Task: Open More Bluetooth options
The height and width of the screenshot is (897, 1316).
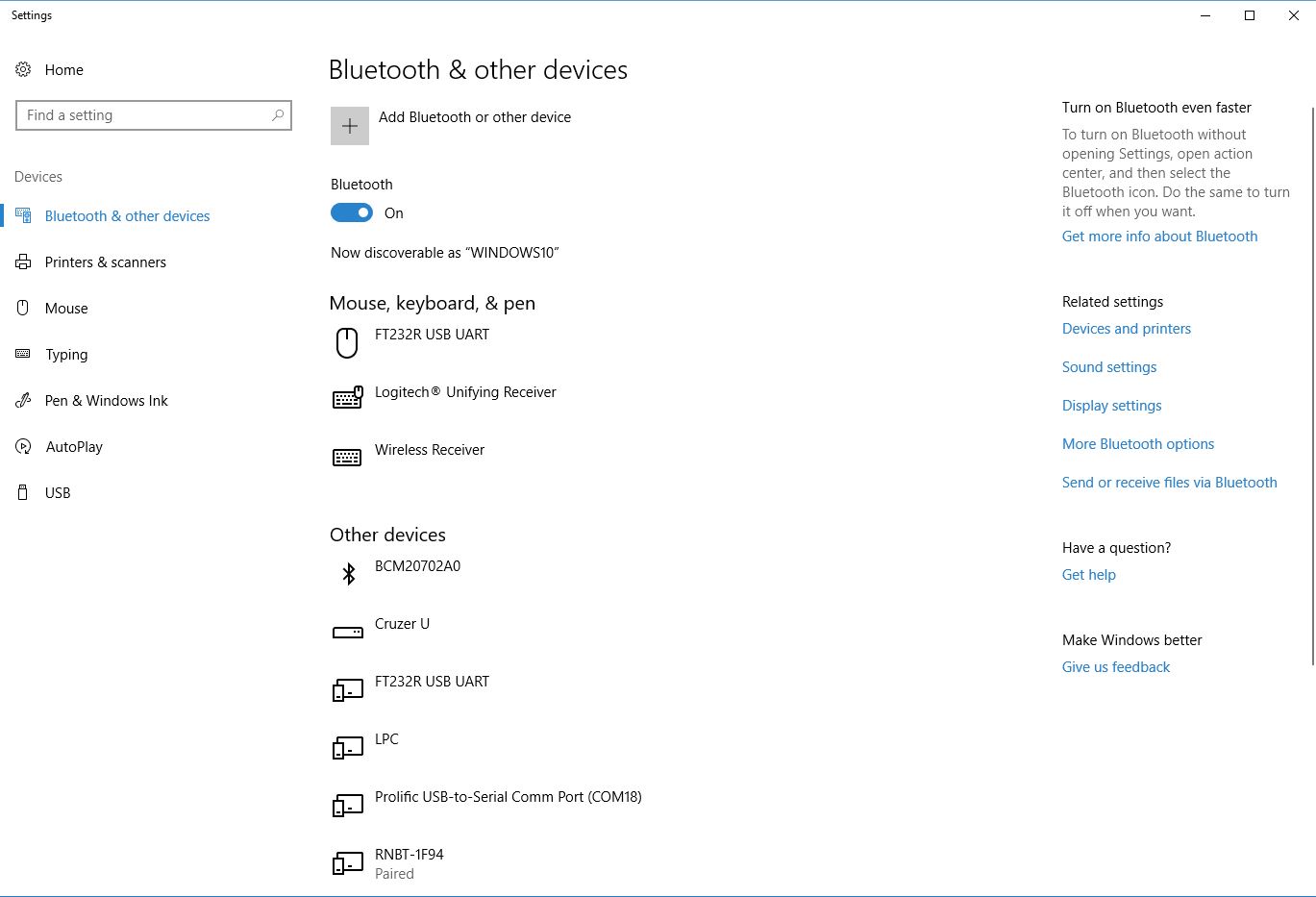Action: (x=1138, y=443)
